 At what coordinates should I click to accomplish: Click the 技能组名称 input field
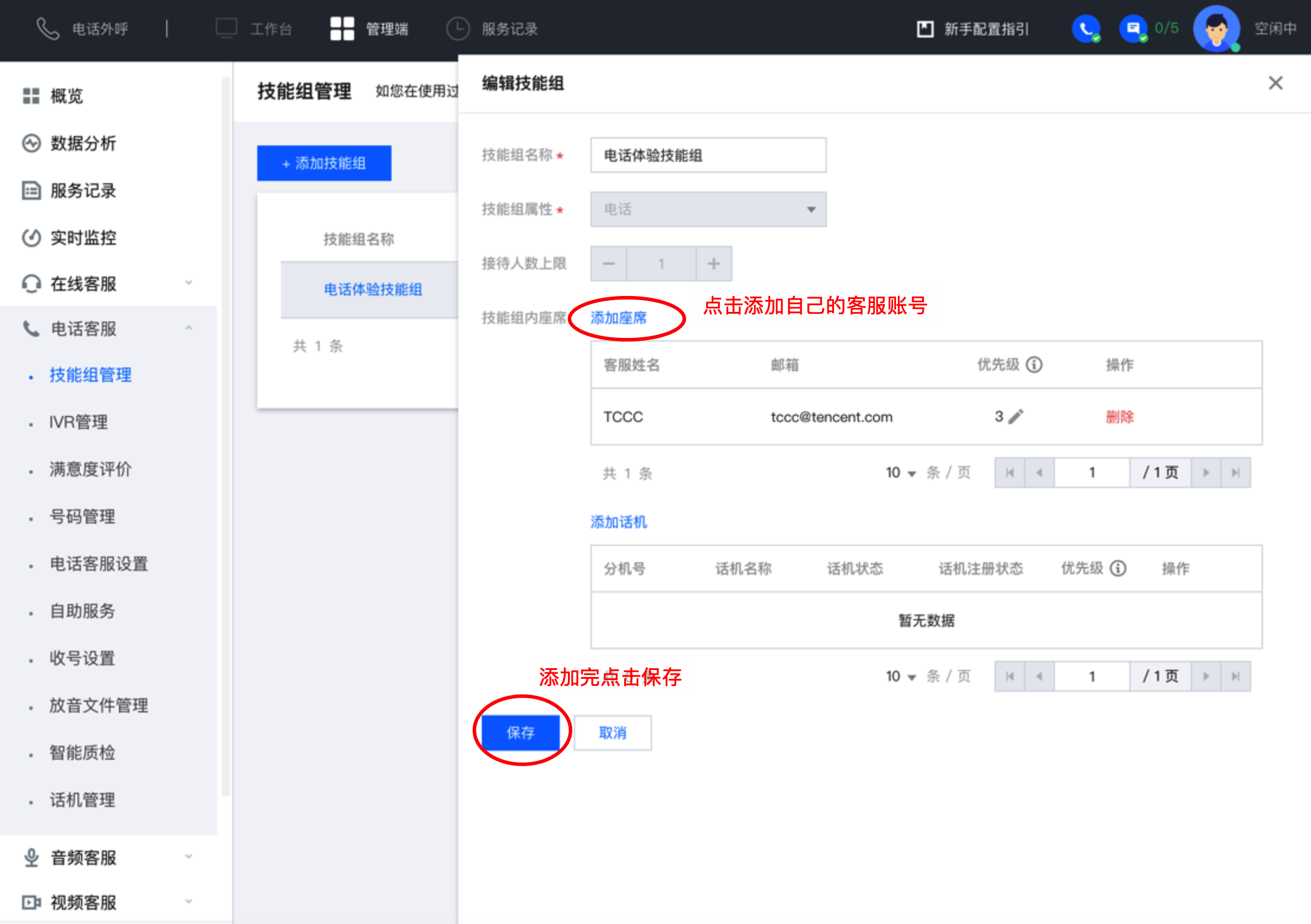(x=708, y=155)
